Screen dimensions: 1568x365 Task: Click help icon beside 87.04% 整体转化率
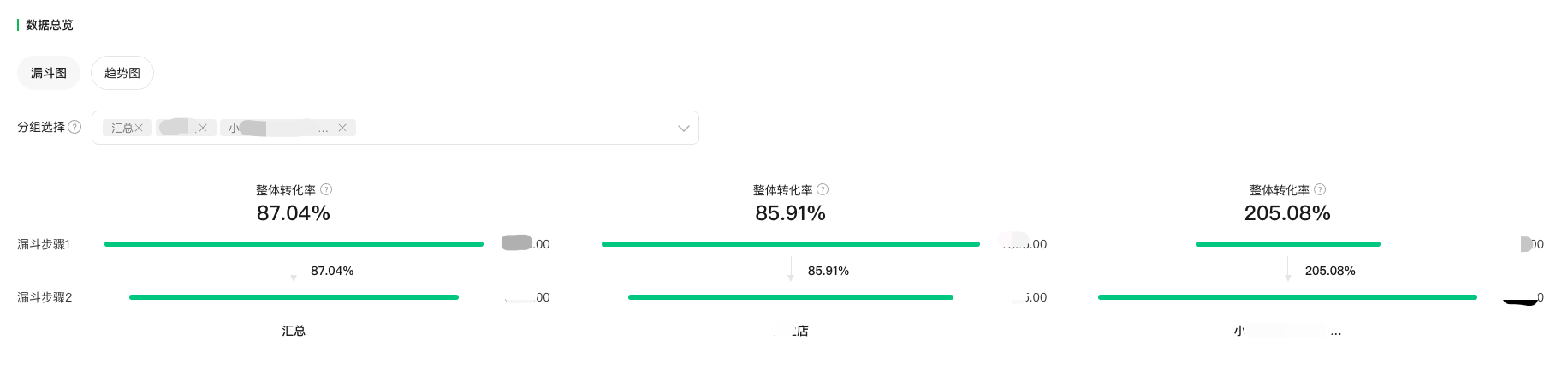(x=326, y=189)
